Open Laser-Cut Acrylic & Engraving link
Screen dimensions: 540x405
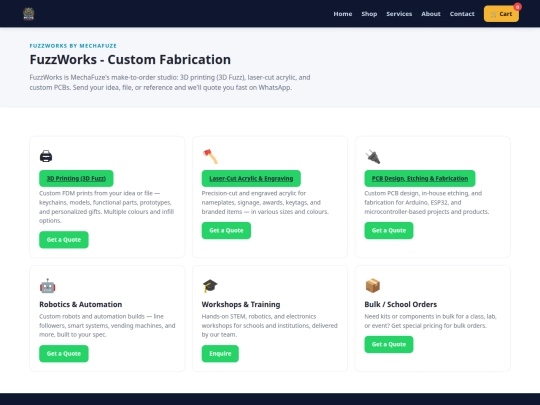tap(251, 178)
